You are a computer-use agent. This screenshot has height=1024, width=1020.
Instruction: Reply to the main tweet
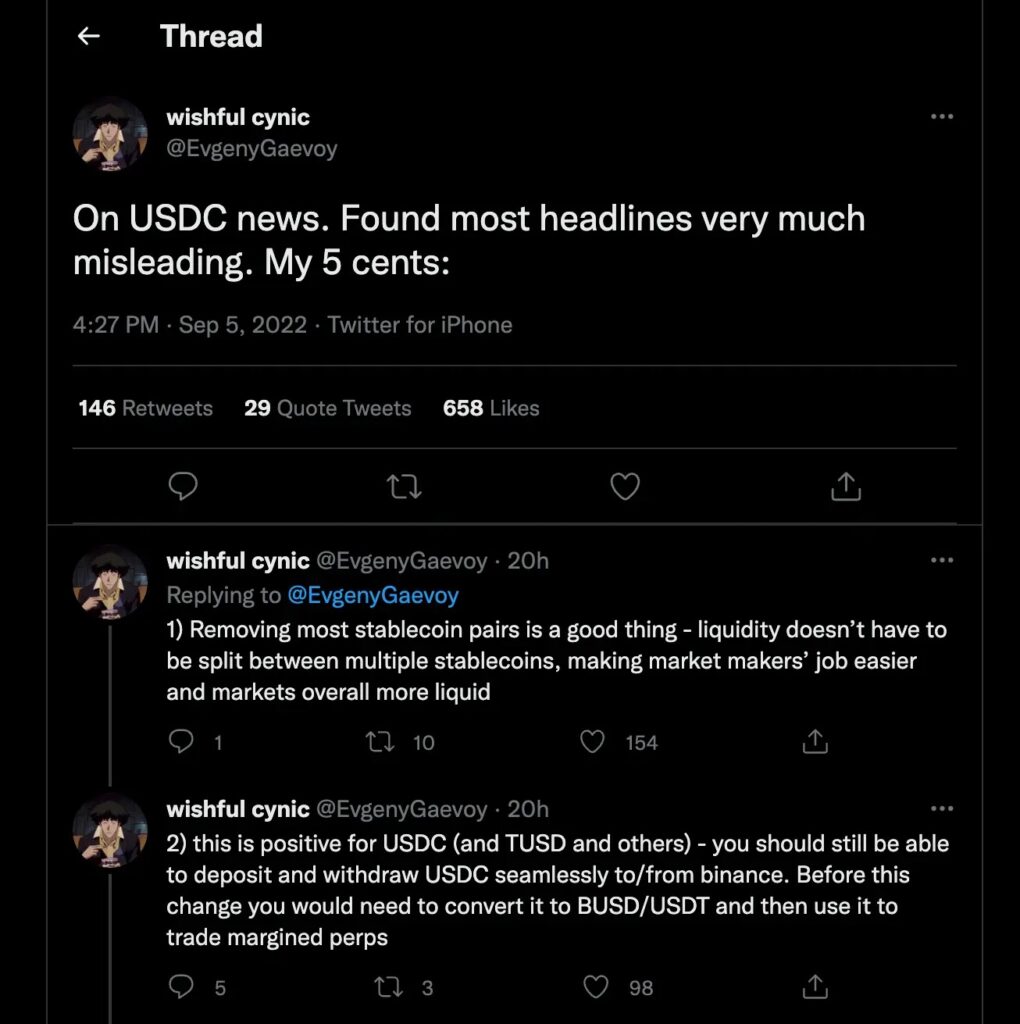click(x=182, y=487)
